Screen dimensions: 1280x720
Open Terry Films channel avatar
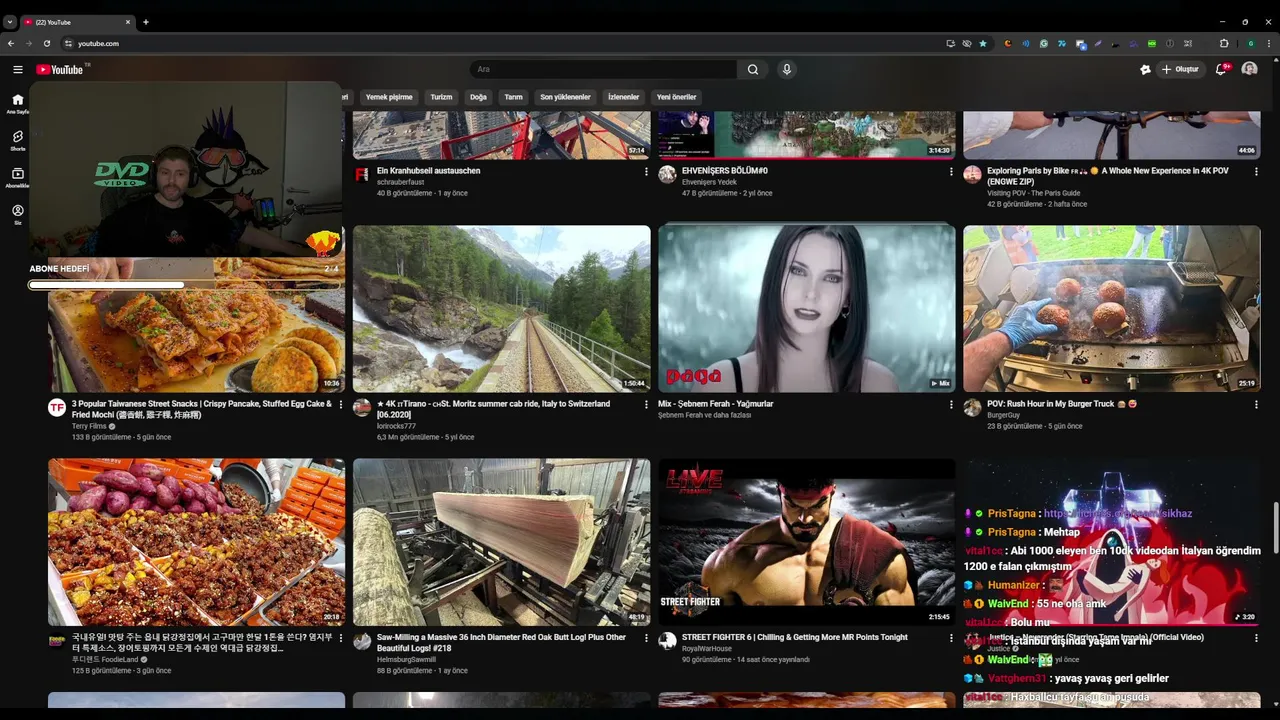point(57,407)
